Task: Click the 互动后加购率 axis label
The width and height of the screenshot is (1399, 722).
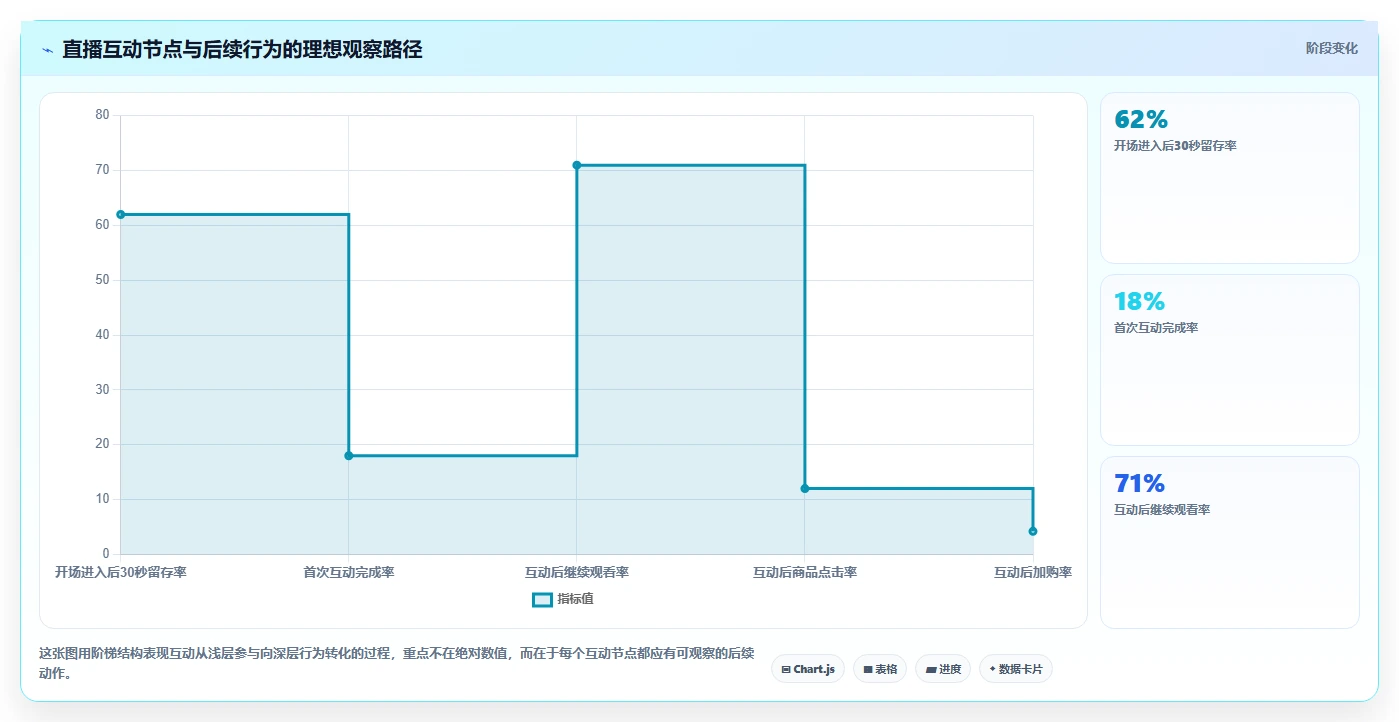Action: [1033, 572]
